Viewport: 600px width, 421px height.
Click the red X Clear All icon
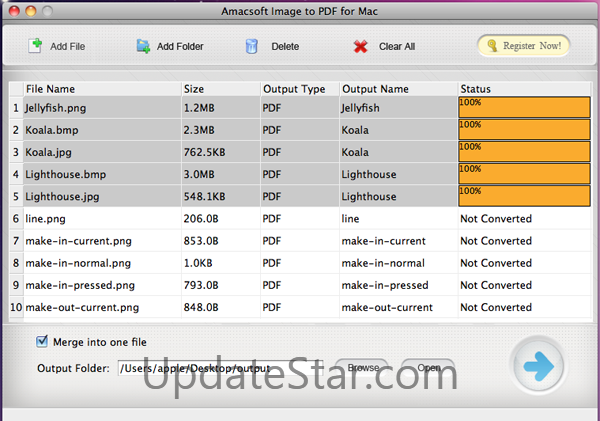[360, 47]
